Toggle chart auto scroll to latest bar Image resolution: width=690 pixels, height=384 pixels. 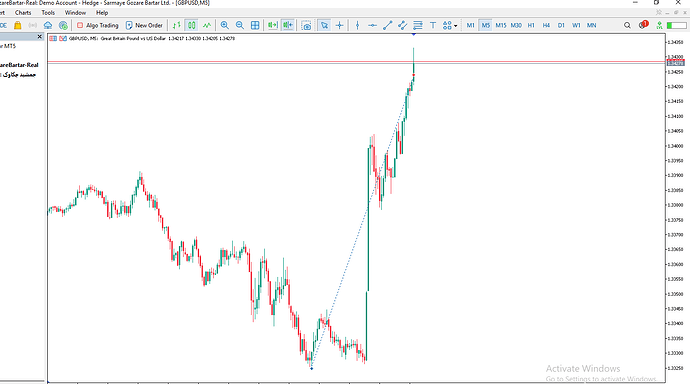[273, 26]
